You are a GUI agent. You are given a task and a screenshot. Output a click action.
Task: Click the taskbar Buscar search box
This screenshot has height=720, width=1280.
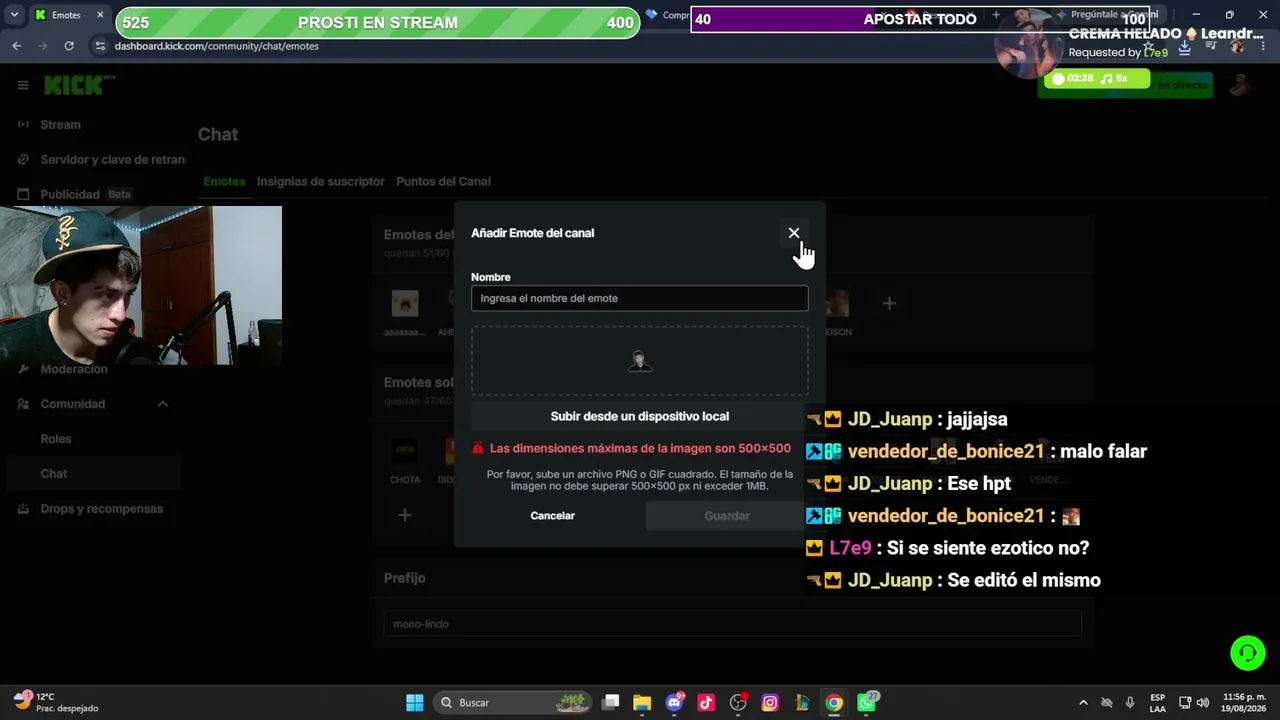point(512,703)
